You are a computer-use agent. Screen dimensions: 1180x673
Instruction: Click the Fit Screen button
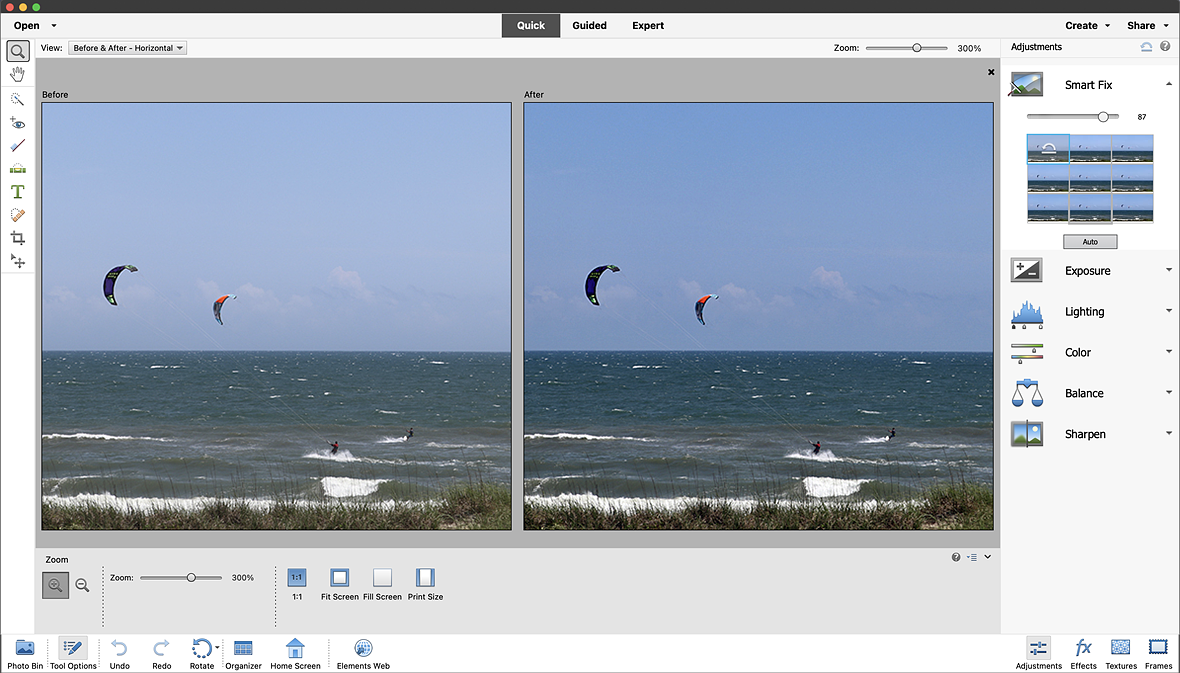339,584
